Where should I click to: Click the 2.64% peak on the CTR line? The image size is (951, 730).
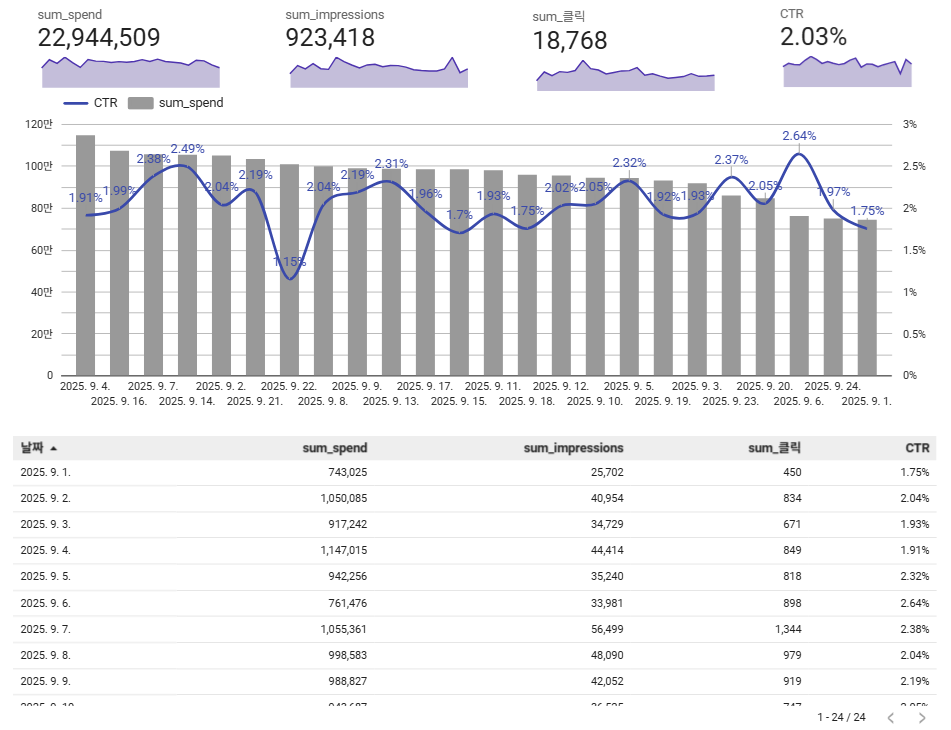798,153
